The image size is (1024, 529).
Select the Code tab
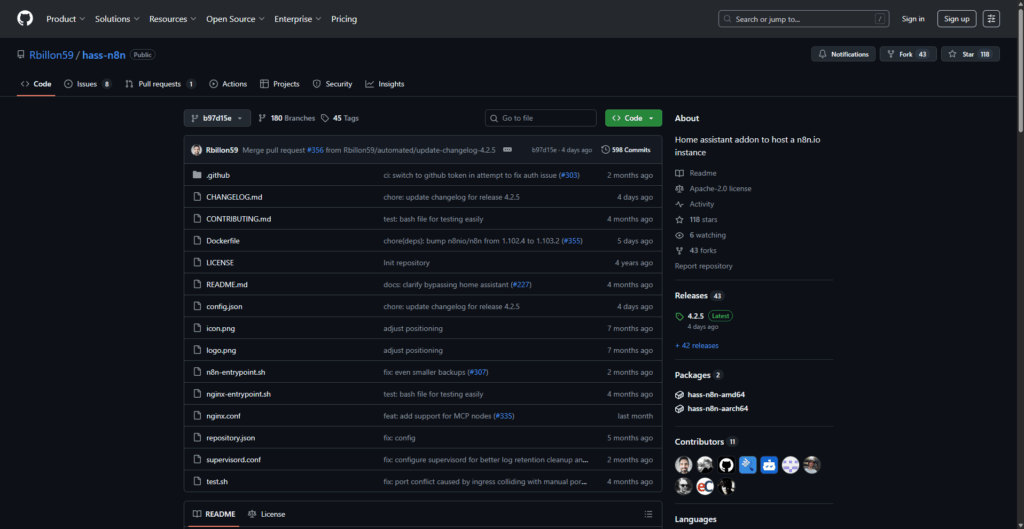click(x=36, y=84)
